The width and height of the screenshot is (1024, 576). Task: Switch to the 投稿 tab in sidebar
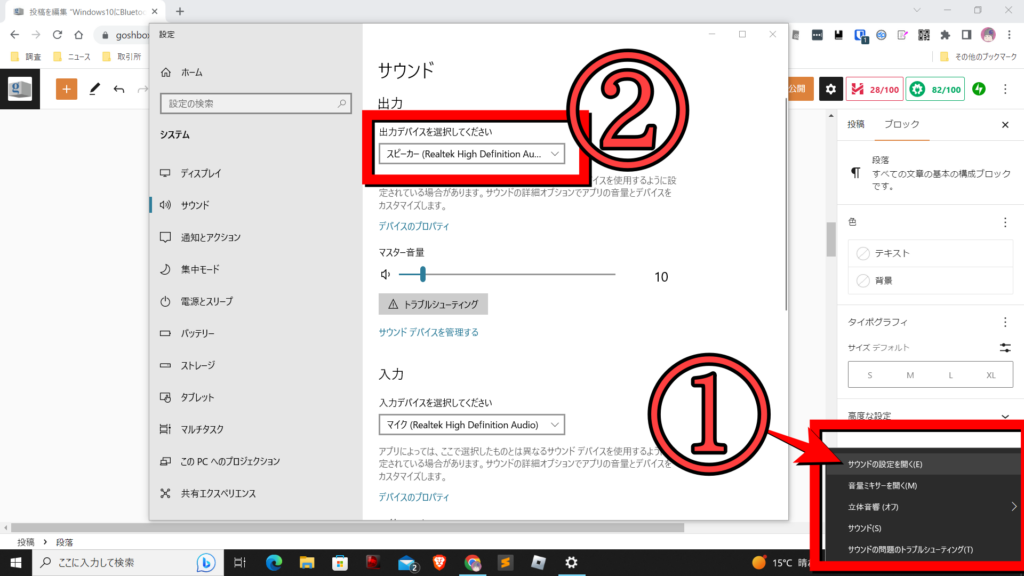click(856, 125)
